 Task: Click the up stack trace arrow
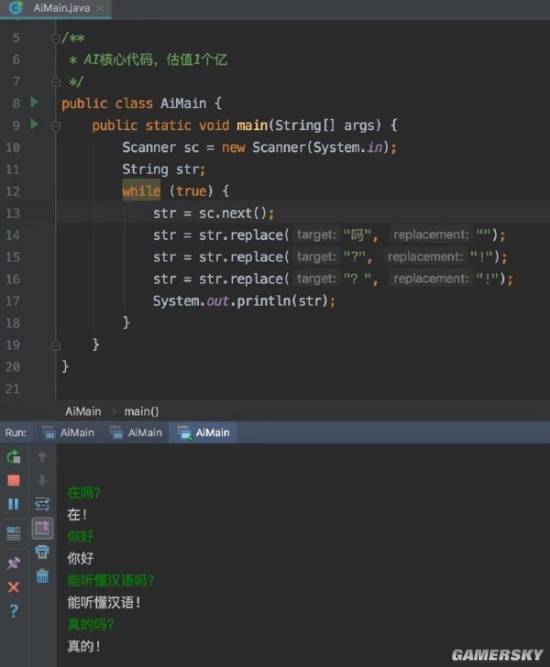point(42,456)
